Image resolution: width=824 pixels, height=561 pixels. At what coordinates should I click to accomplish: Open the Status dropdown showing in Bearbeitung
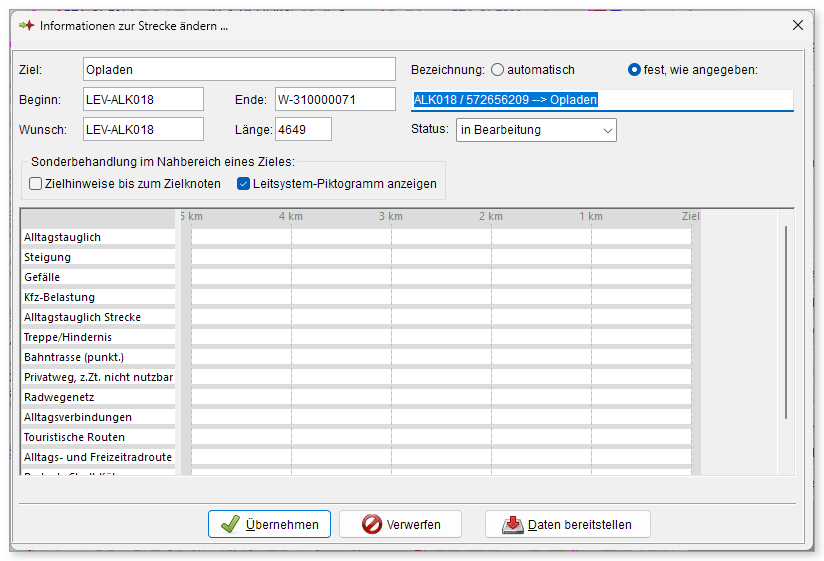(x=536, y=130)
